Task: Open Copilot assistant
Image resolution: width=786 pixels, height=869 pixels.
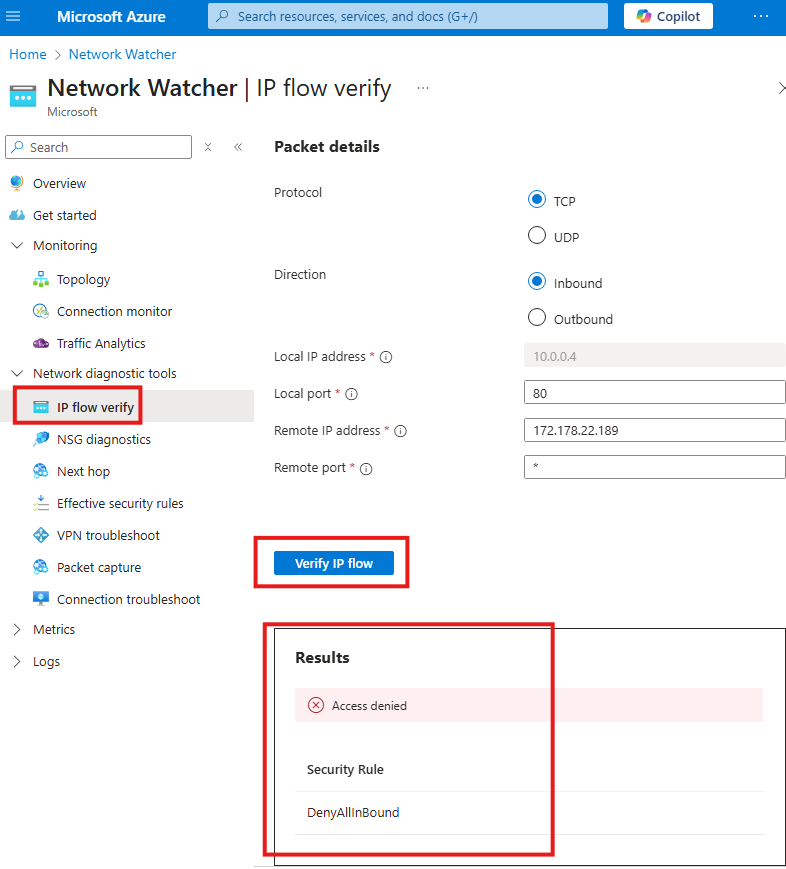Action: [x=668, y=16]
